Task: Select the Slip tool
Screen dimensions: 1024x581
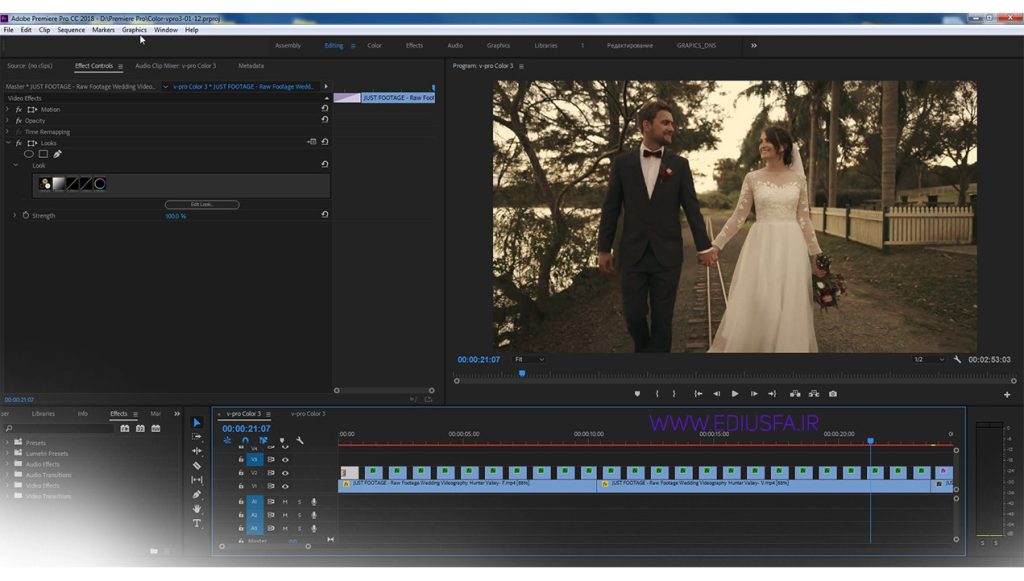Action: tap(197, 480)
